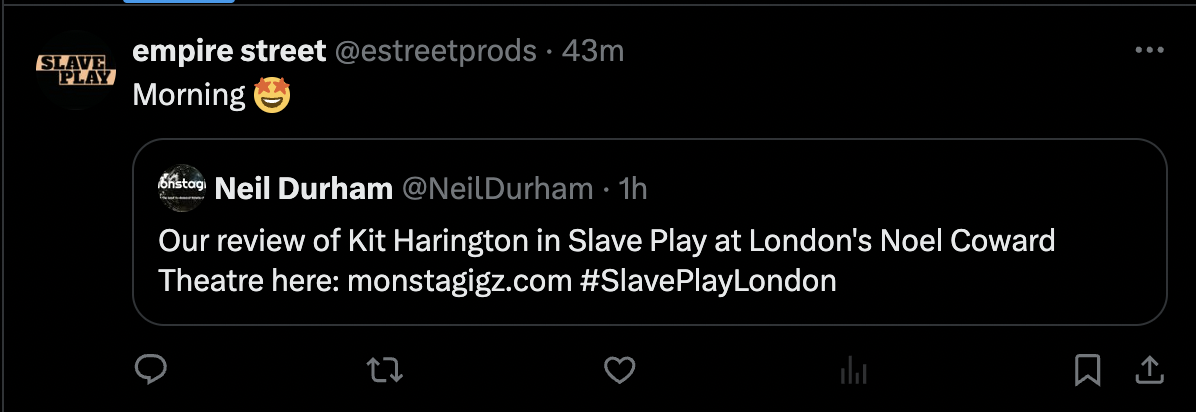Open the More options menu (three dots)
Viewport: 1196px width, 412px height.
1149,51
